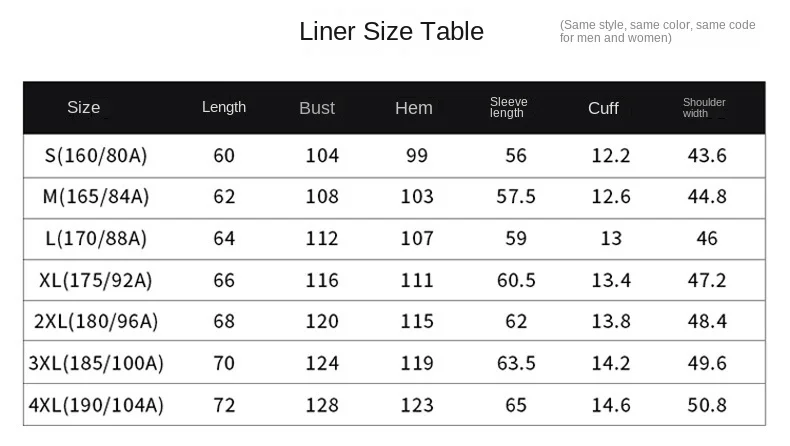Click the same style note text
The image size is (790, 446).
click(x=657, y=31)
